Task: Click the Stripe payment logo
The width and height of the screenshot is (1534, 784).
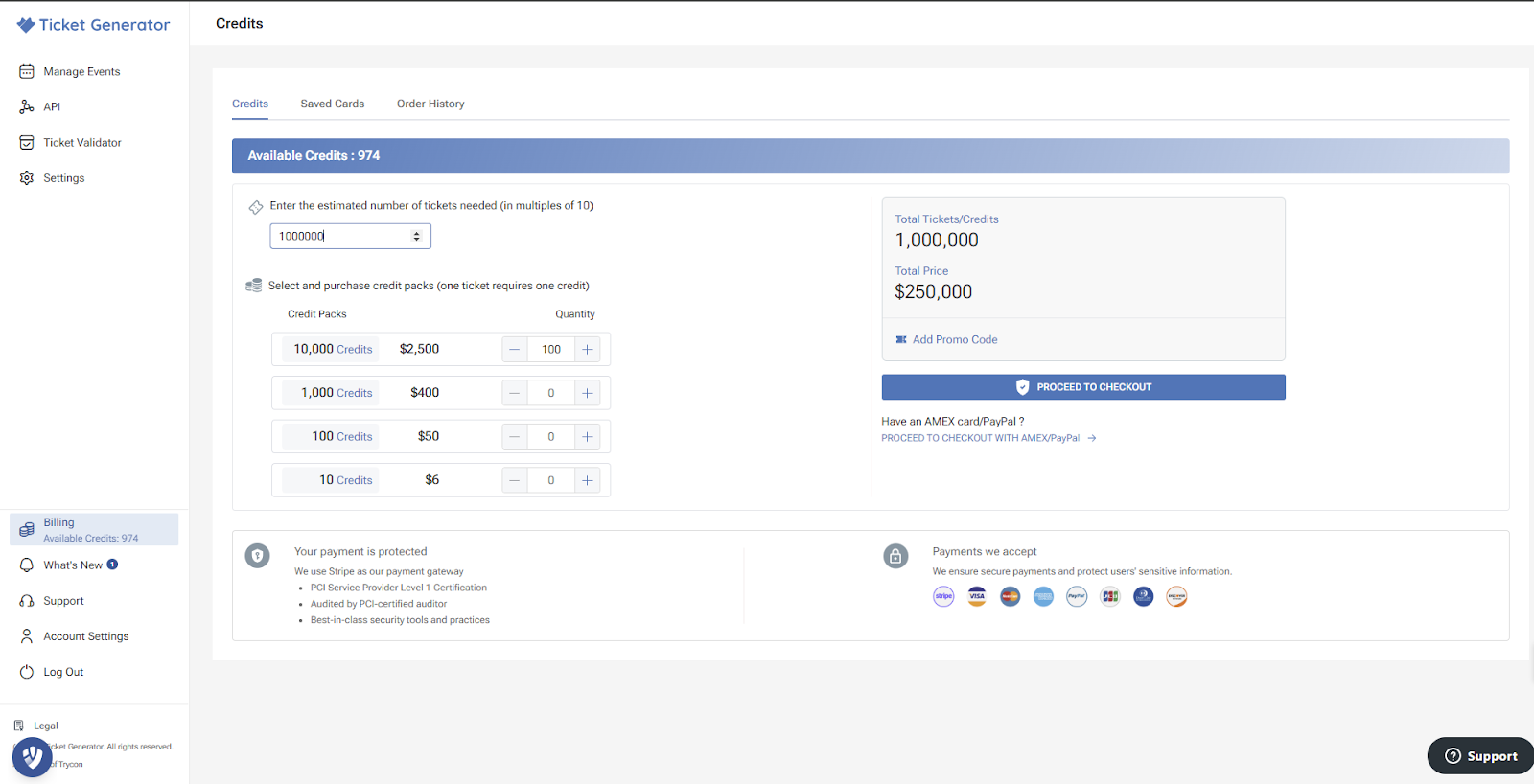Action: [943, 597]
